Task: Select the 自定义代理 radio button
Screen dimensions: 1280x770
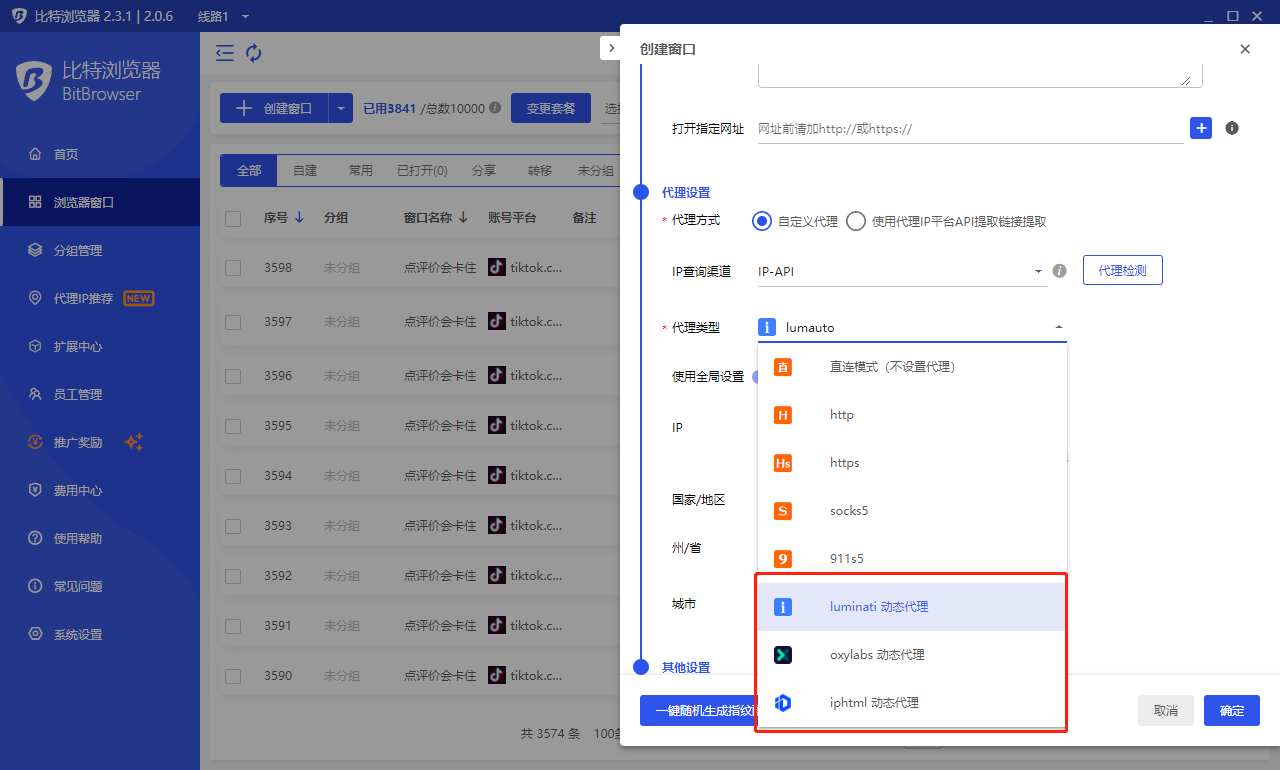Action: coord(762,222)
